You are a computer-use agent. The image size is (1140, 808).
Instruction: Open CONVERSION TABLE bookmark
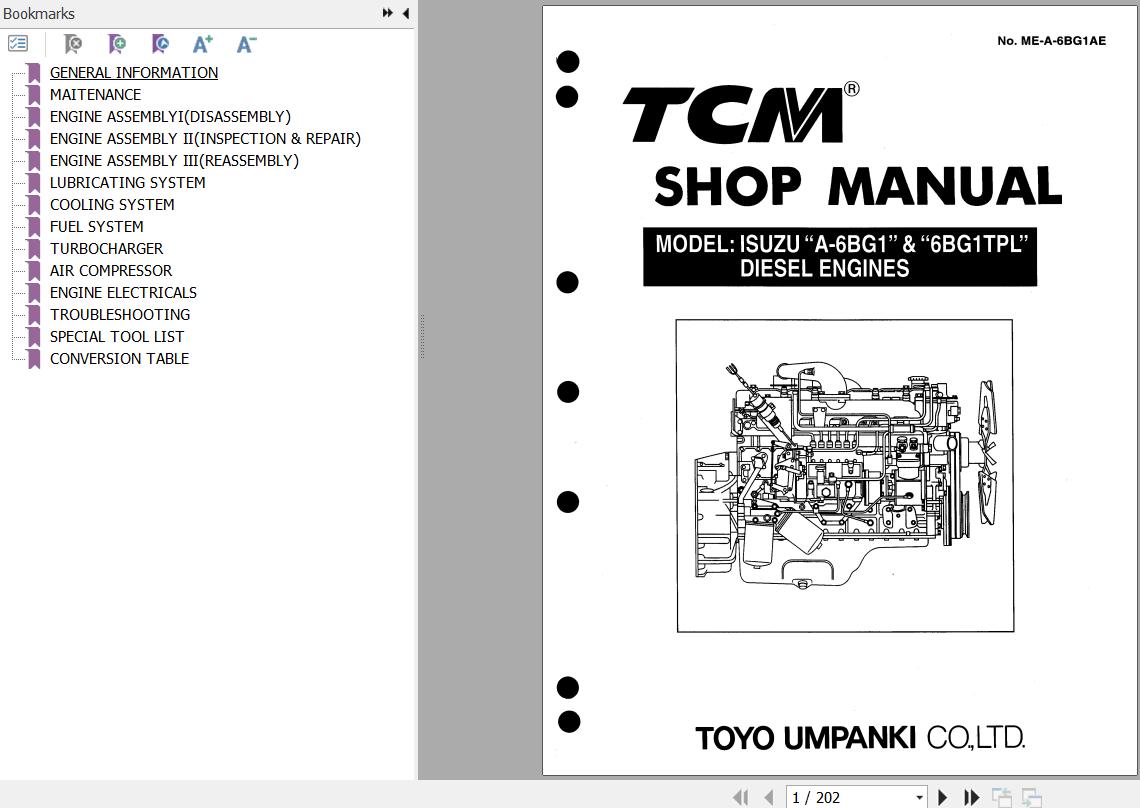119,359
